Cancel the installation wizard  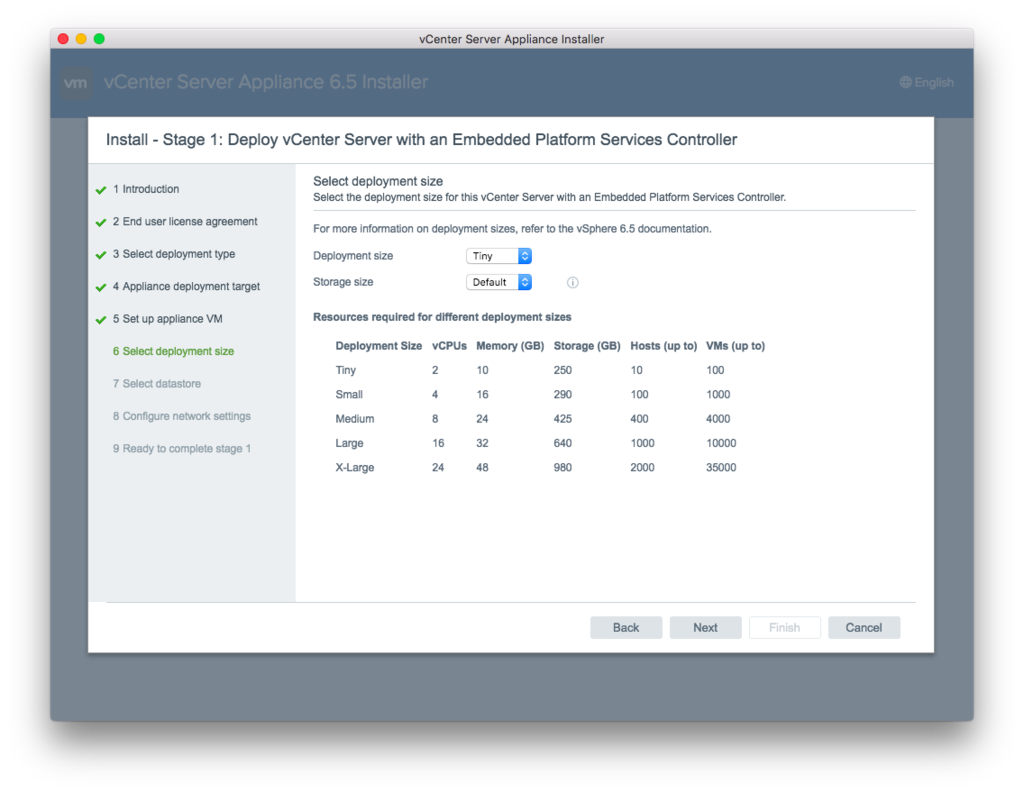pos(864,627)
